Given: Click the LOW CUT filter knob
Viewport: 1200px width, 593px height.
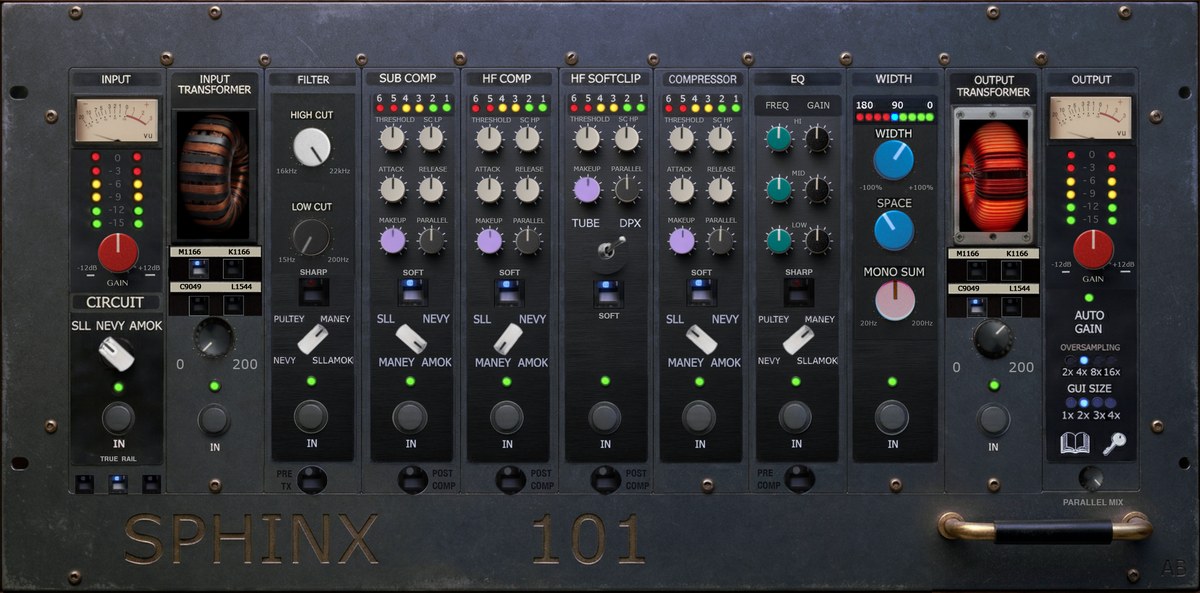Looking at the screenshot, I should (311, 237).
